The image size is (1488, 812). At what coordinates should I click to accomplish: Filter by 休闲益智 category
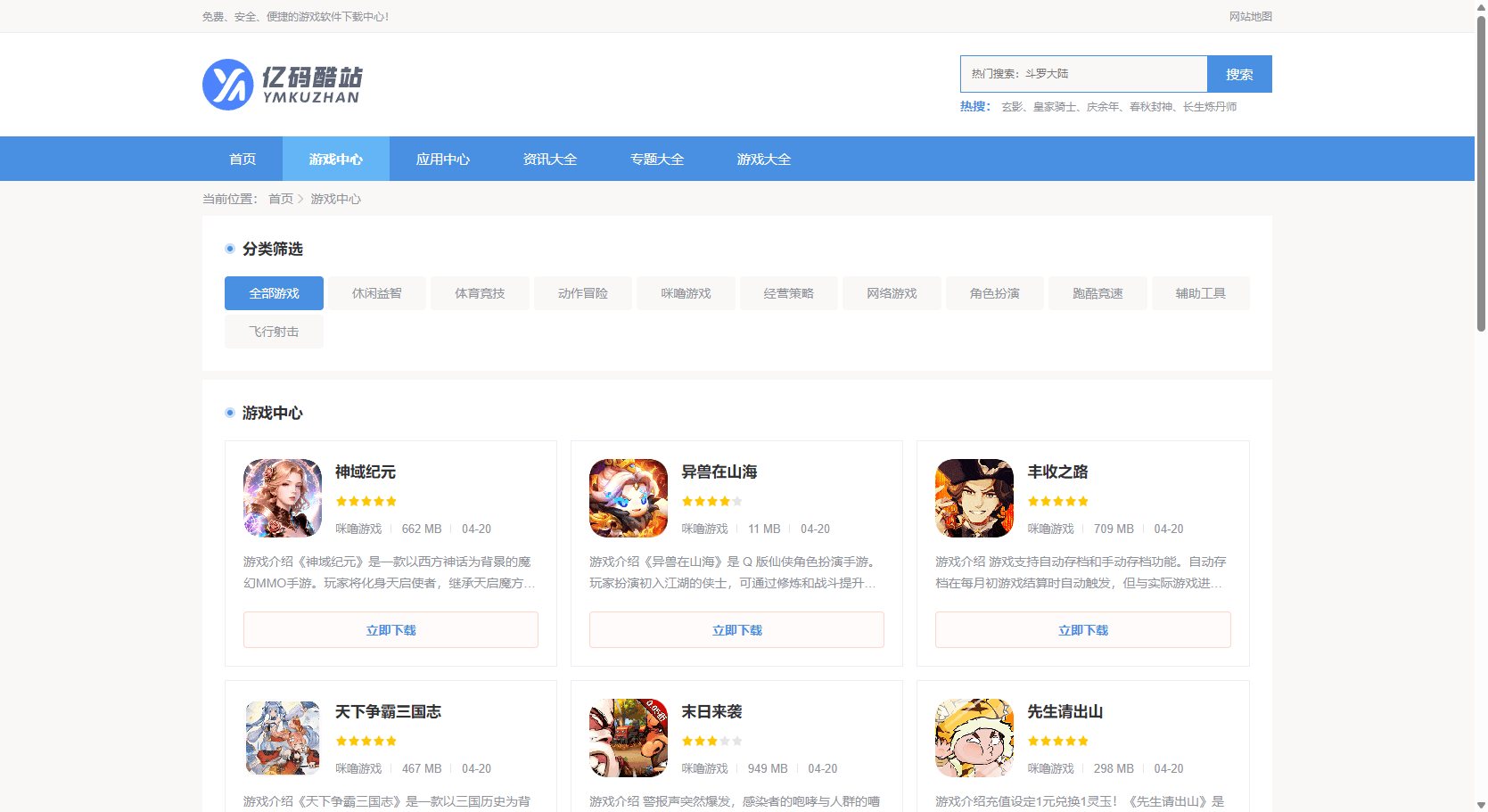pyautogui.click(x=377, y=293)
